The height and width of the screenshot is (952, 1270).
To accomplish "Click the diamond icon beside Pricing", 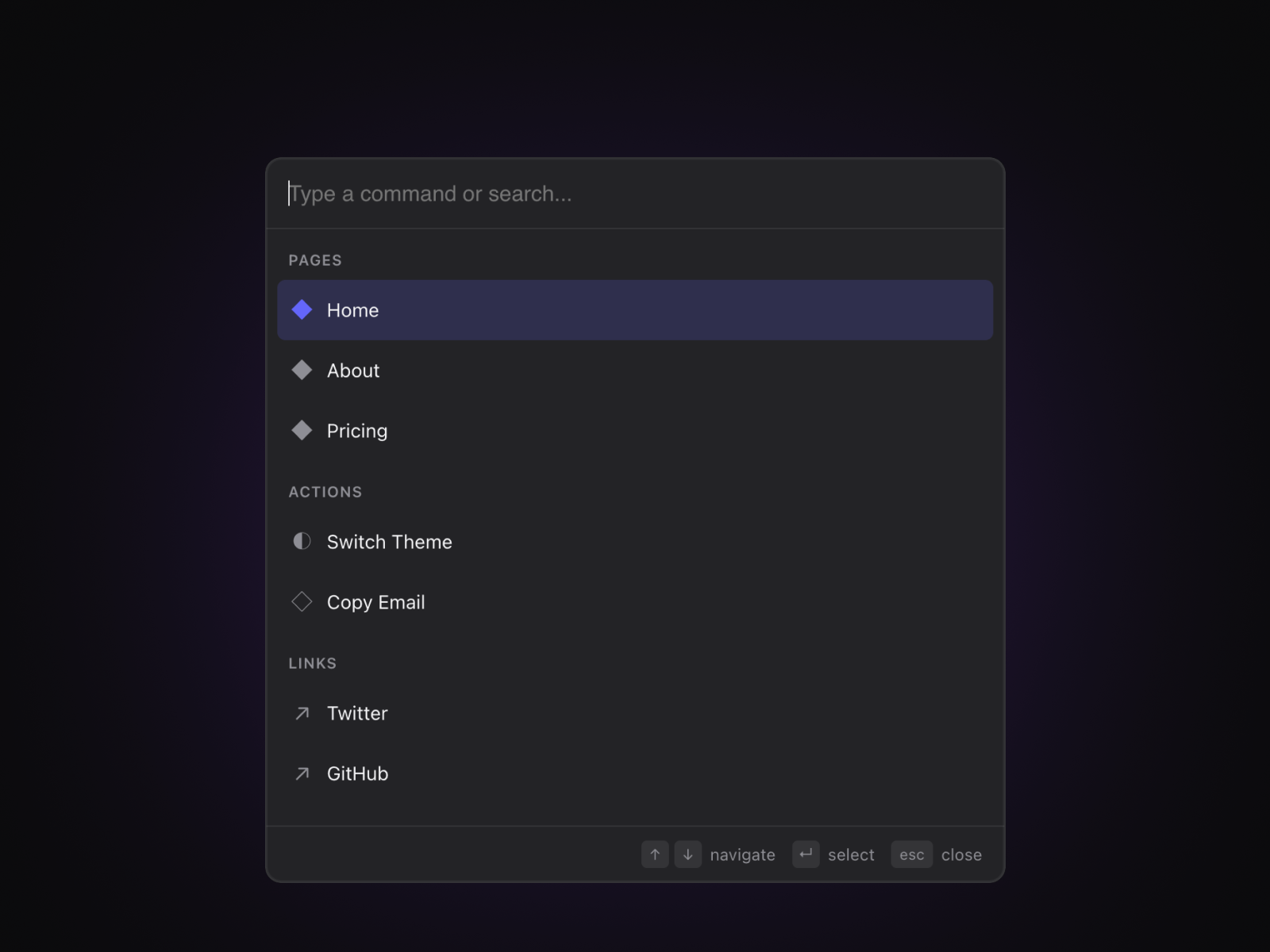I will [302, 431].
